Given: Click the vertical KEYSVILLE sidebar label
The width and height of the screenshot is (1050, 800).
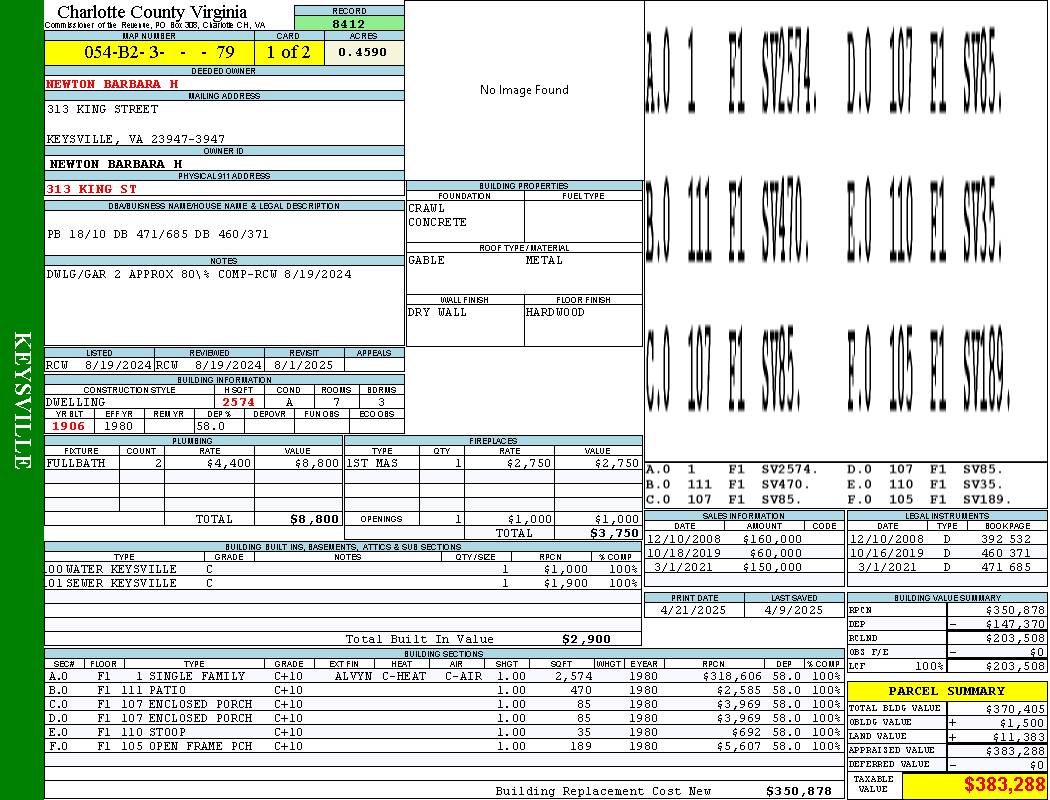Looking at the screenshot, I should [22, 400].
